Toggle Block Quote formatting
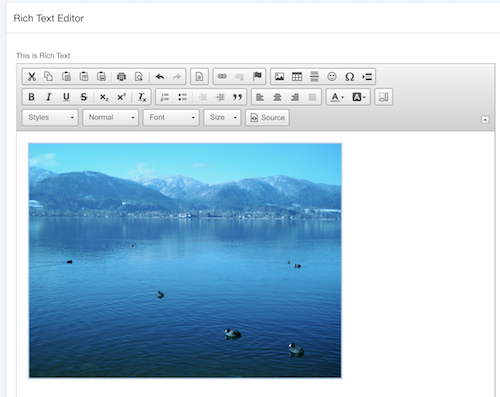This screenshot has width=500, height=397. coord(237,97)
